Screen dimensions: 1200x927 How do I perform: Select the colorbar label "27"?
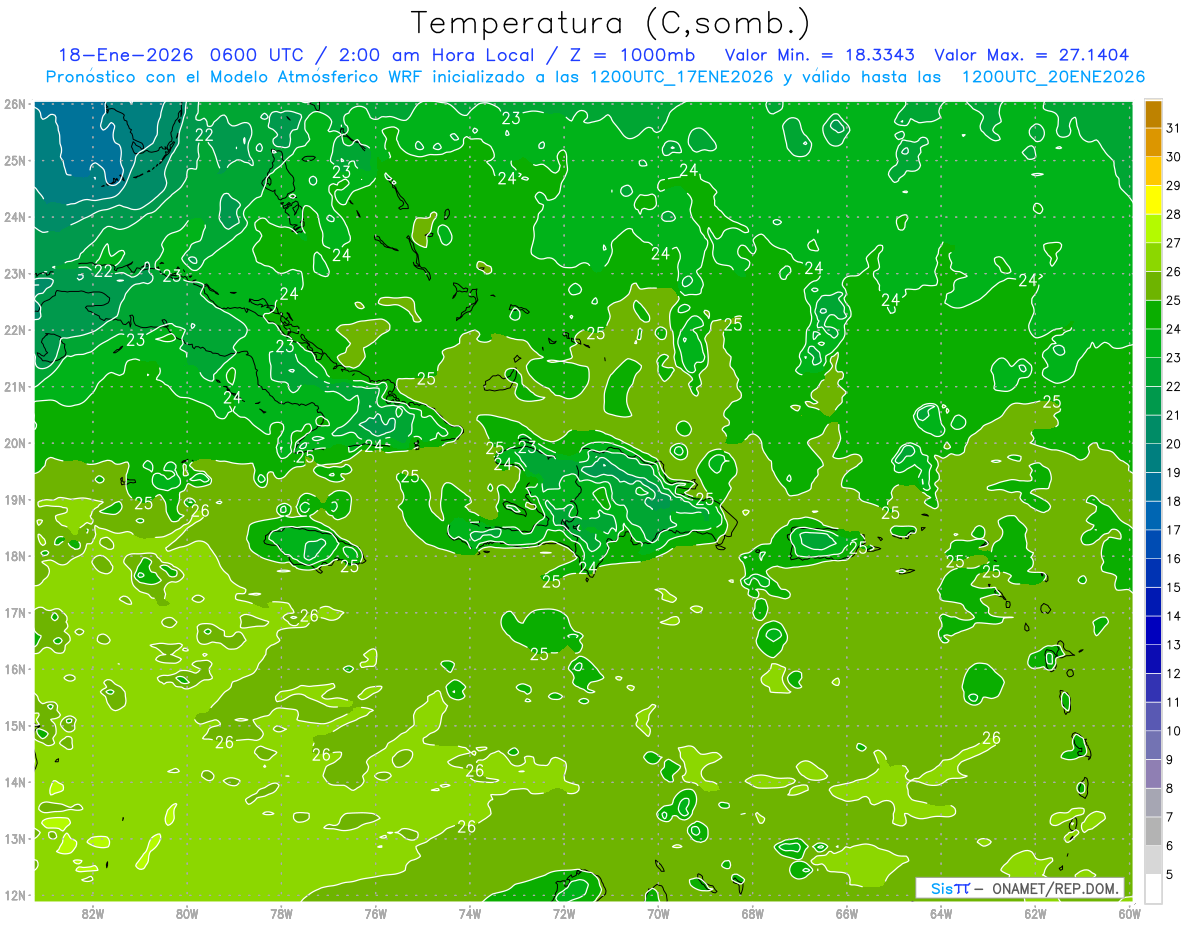point(1173,243)
